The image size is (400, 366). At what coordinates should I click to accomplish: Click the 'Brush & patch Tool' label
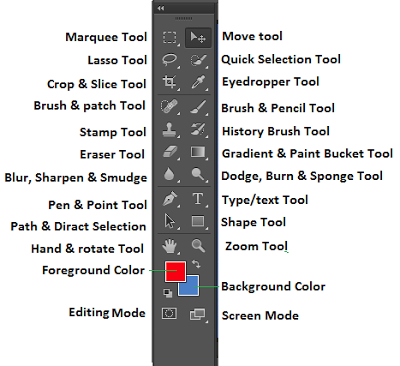click(89, 106)
